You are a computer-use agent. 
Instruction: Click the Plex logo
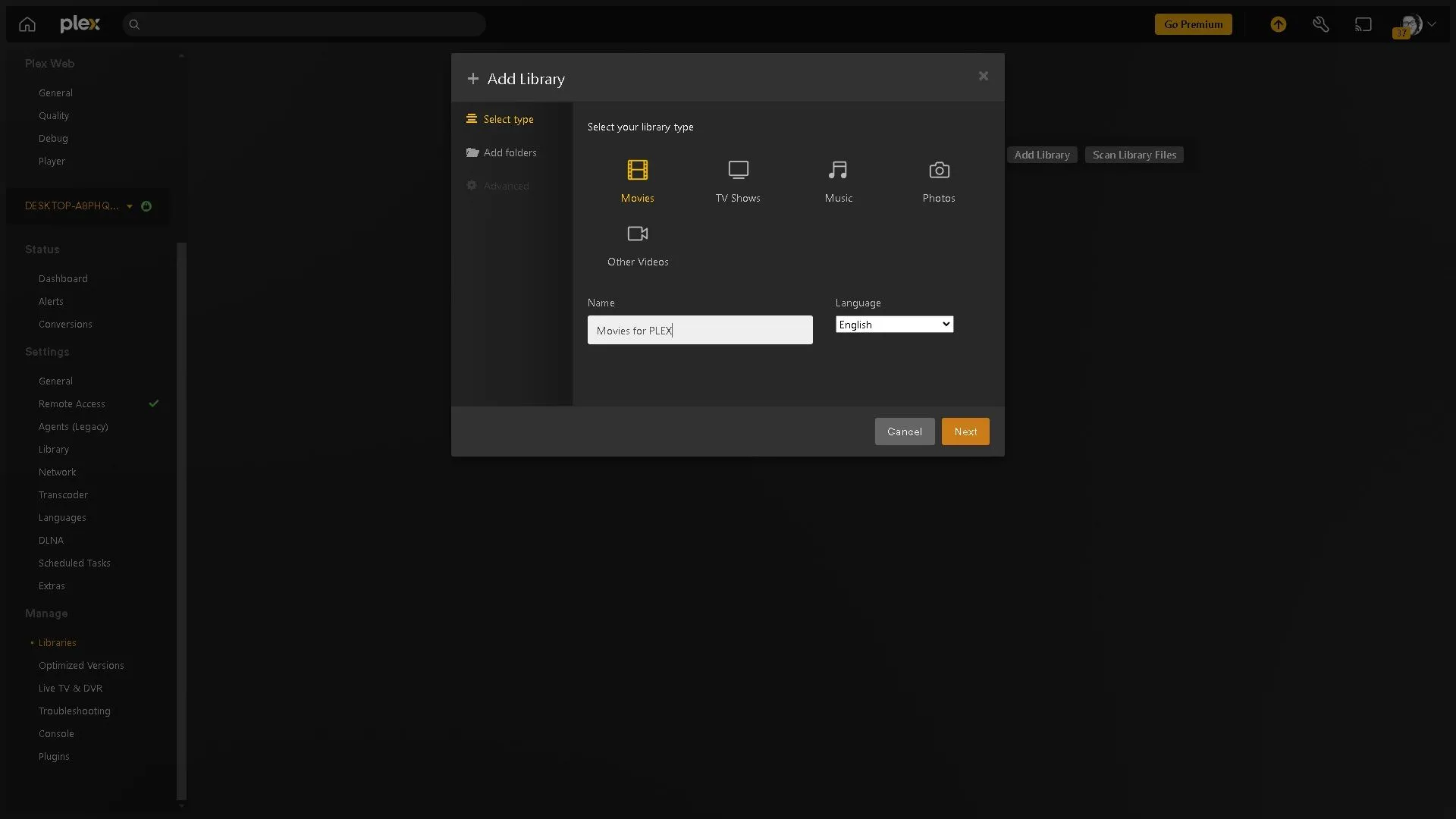point(80,24)
